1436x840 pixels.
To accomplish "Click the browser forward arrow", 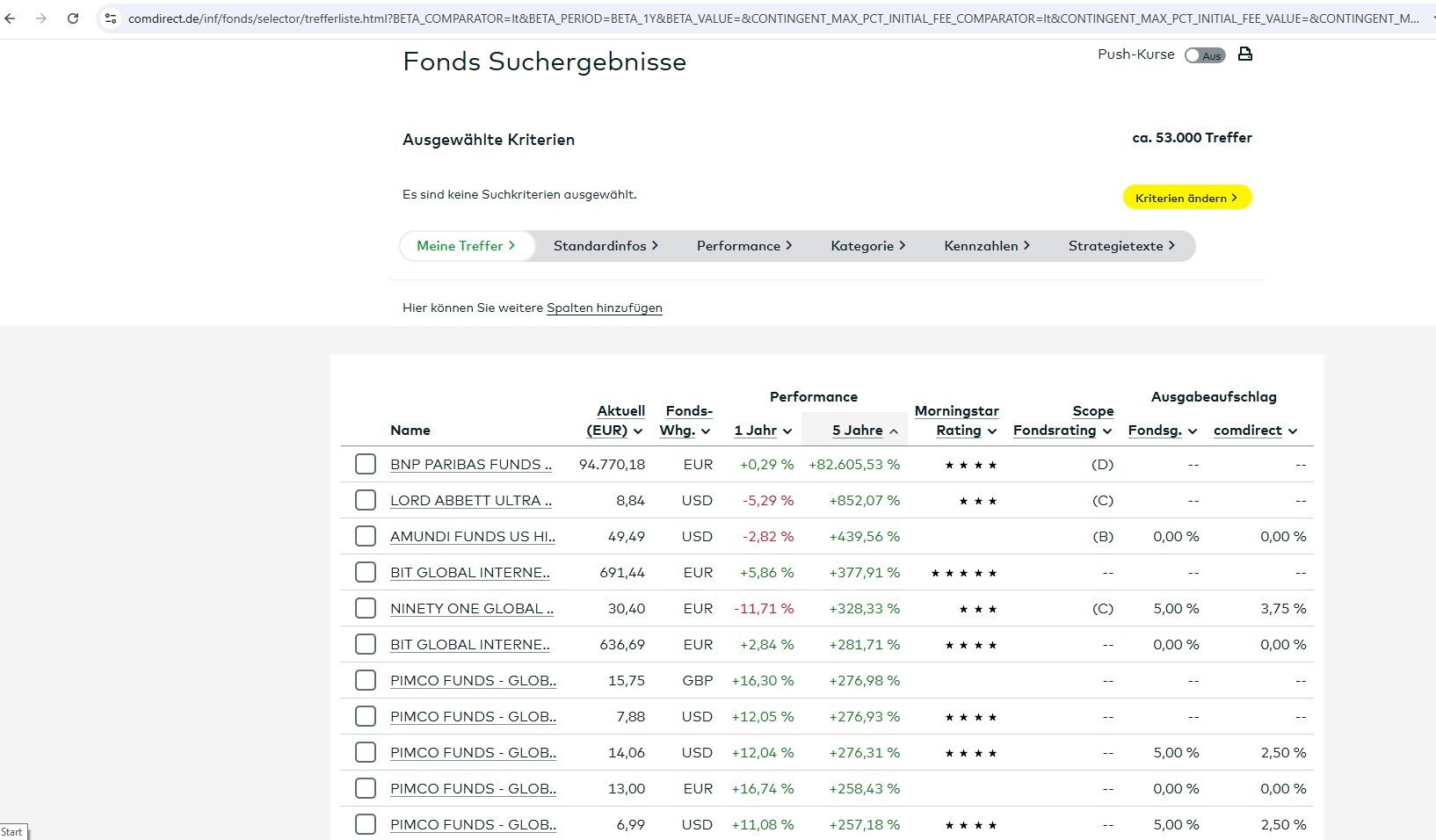I will click(x=41, y=18).
